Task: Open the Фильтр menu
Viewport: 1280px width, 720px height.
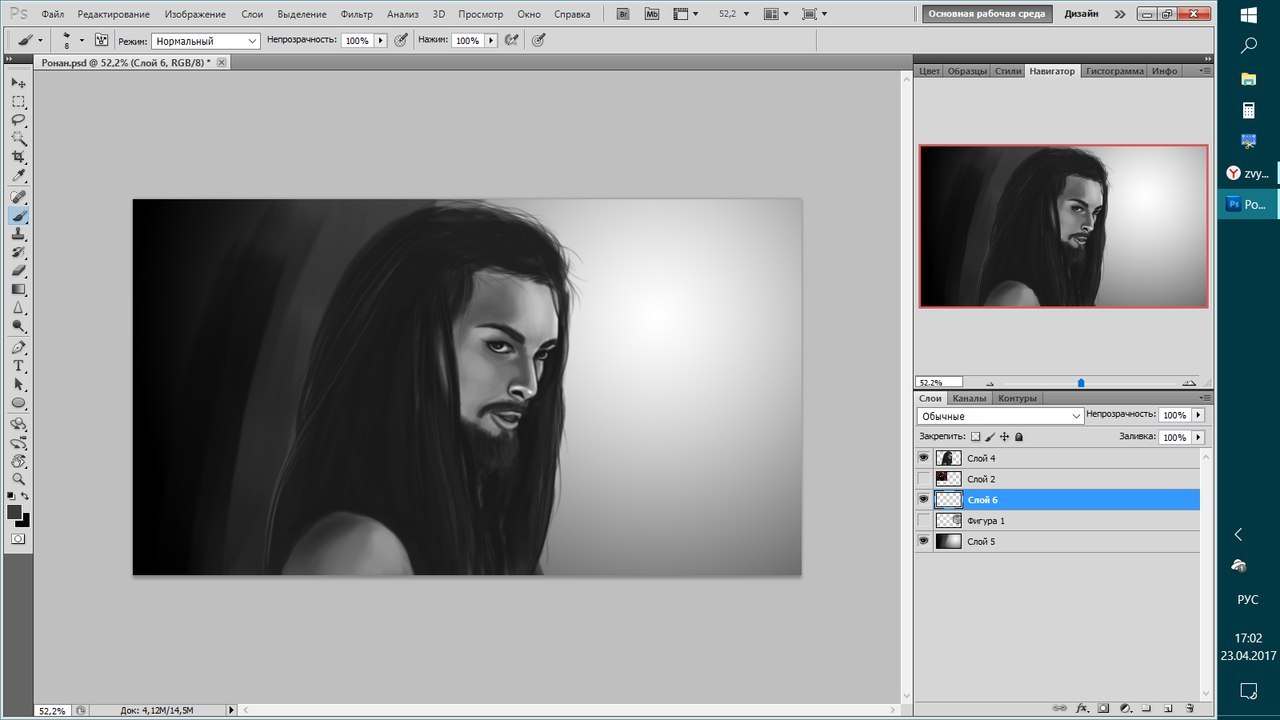Action: click(x=356, y=14)
